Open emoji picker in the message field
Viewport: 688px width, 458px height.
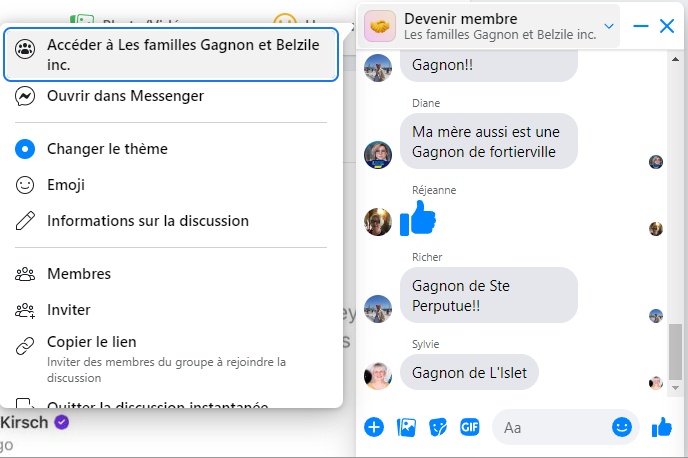[622, 427]
